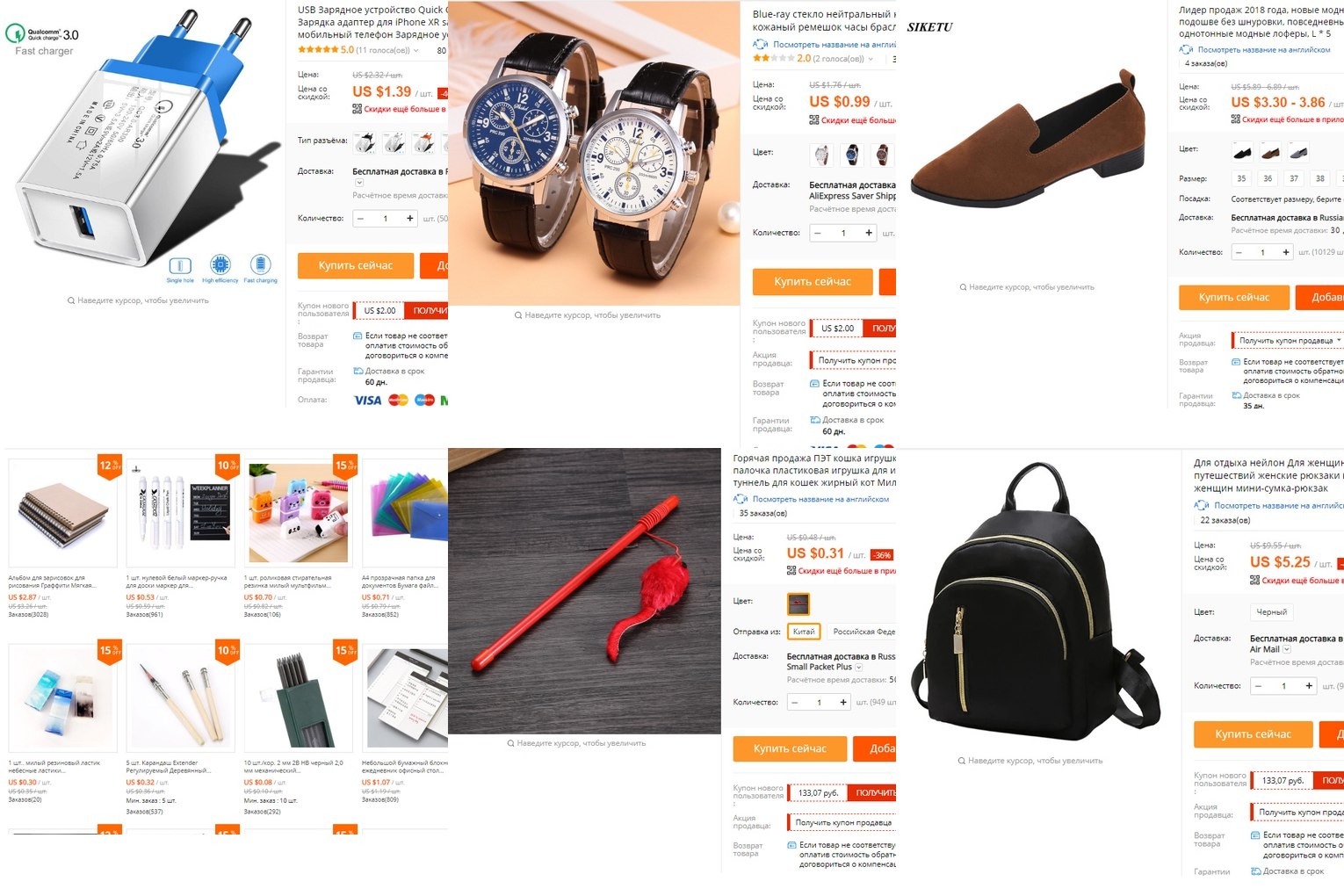
Task: Select the blue-dial watch color option
Action: click(851, 155)
